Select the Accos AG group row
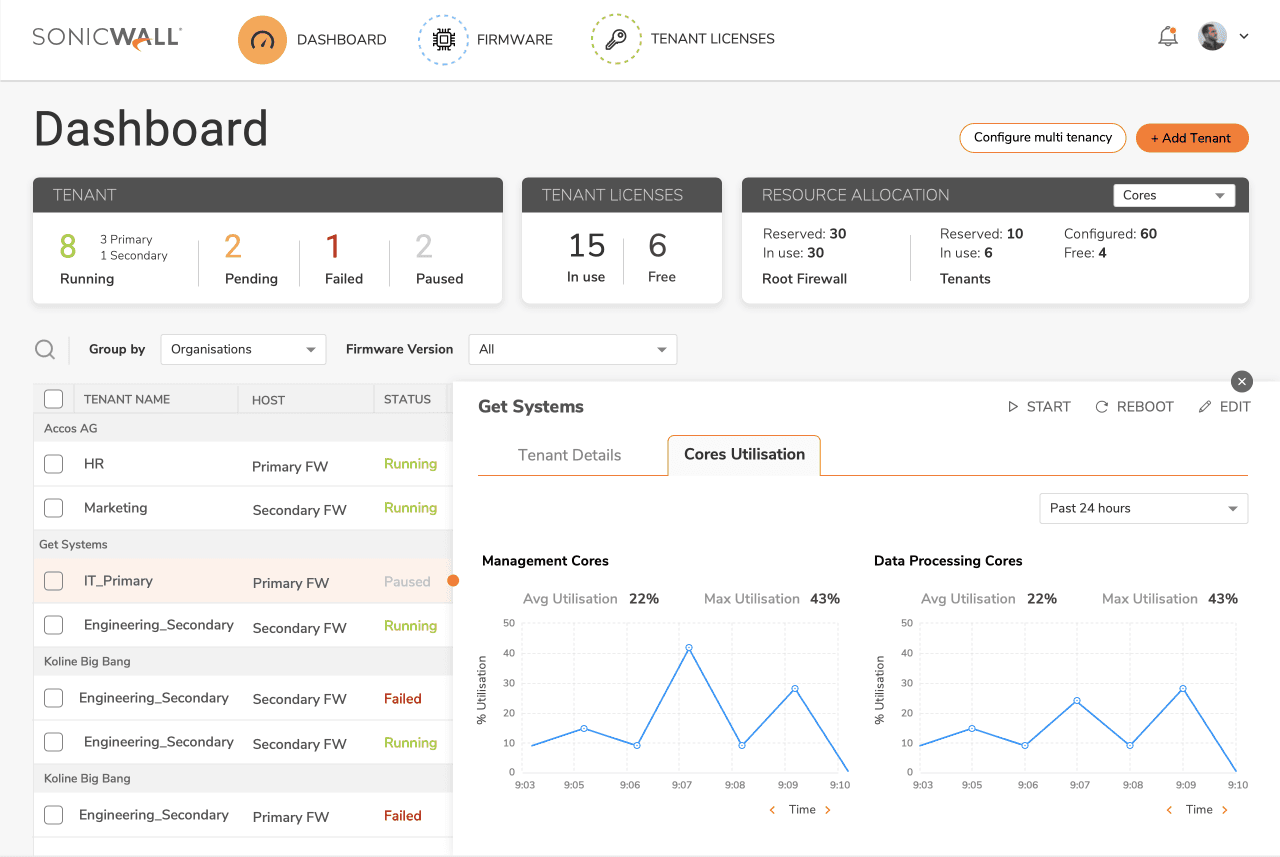1280x857 pixels. pyautogui.click(x=242, y=428)
